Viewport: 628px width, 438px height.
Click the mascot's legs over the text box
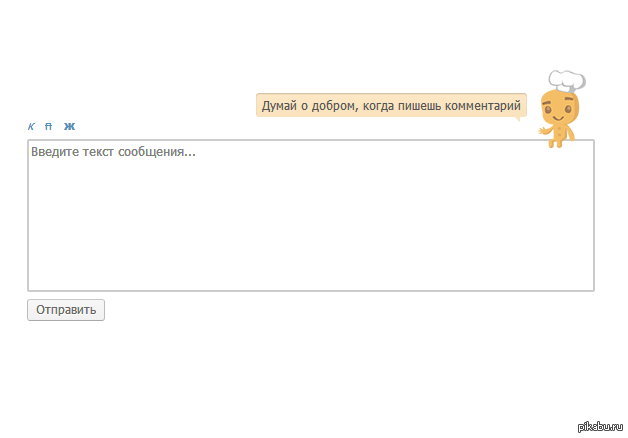(x=557, y=143)
